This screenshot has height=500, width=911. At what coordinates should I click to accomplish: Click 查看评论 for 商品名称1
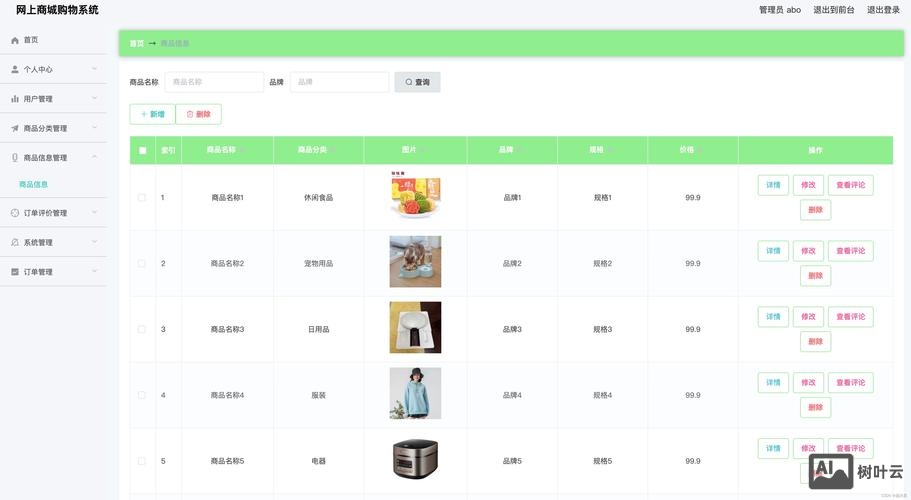coord(851,185)
